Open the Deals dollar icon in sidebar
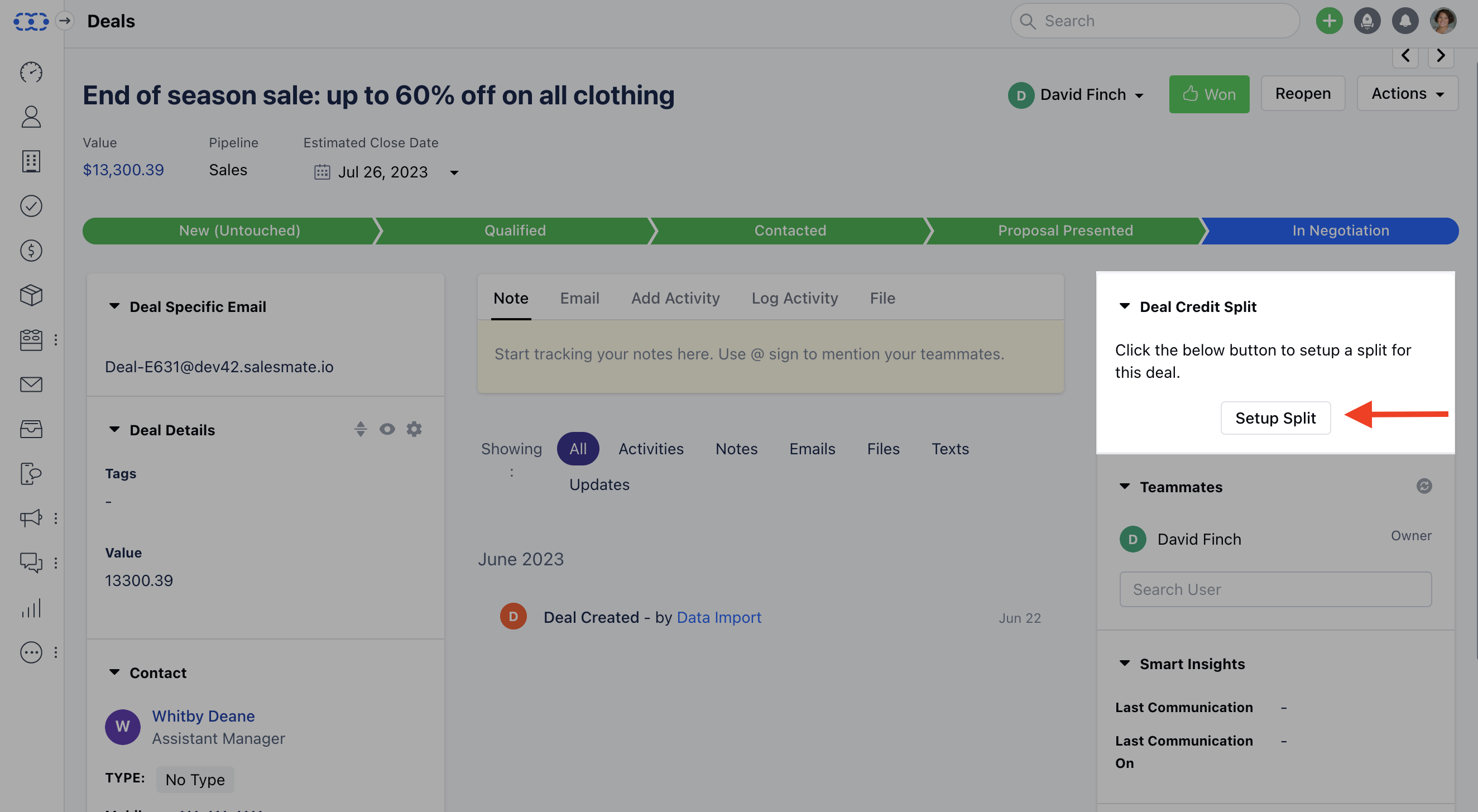 point(31,251)
